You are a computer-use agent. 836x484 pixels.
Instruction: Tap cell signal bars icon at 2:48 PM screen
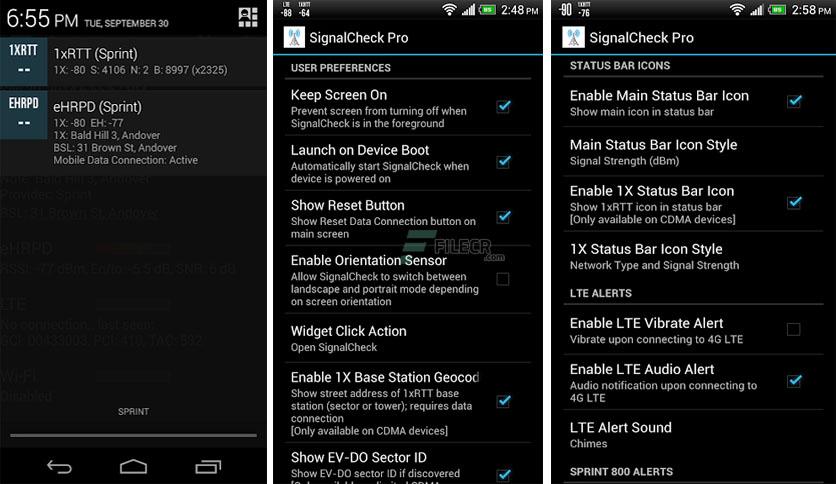468,10
